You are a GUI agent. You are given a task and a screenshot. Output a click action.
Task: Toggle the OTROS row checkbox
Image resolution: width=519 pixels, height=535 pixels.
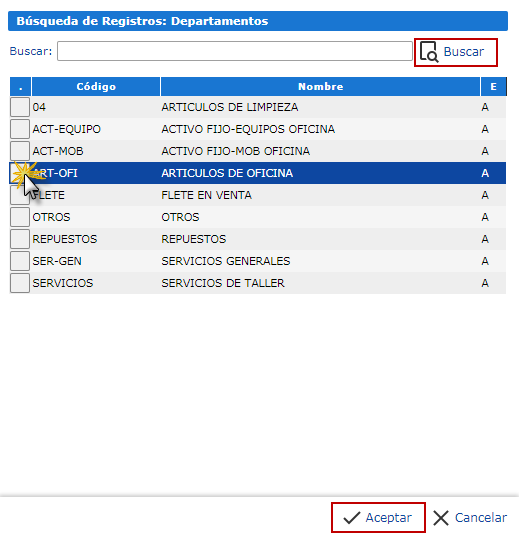[x=20, y=217]
